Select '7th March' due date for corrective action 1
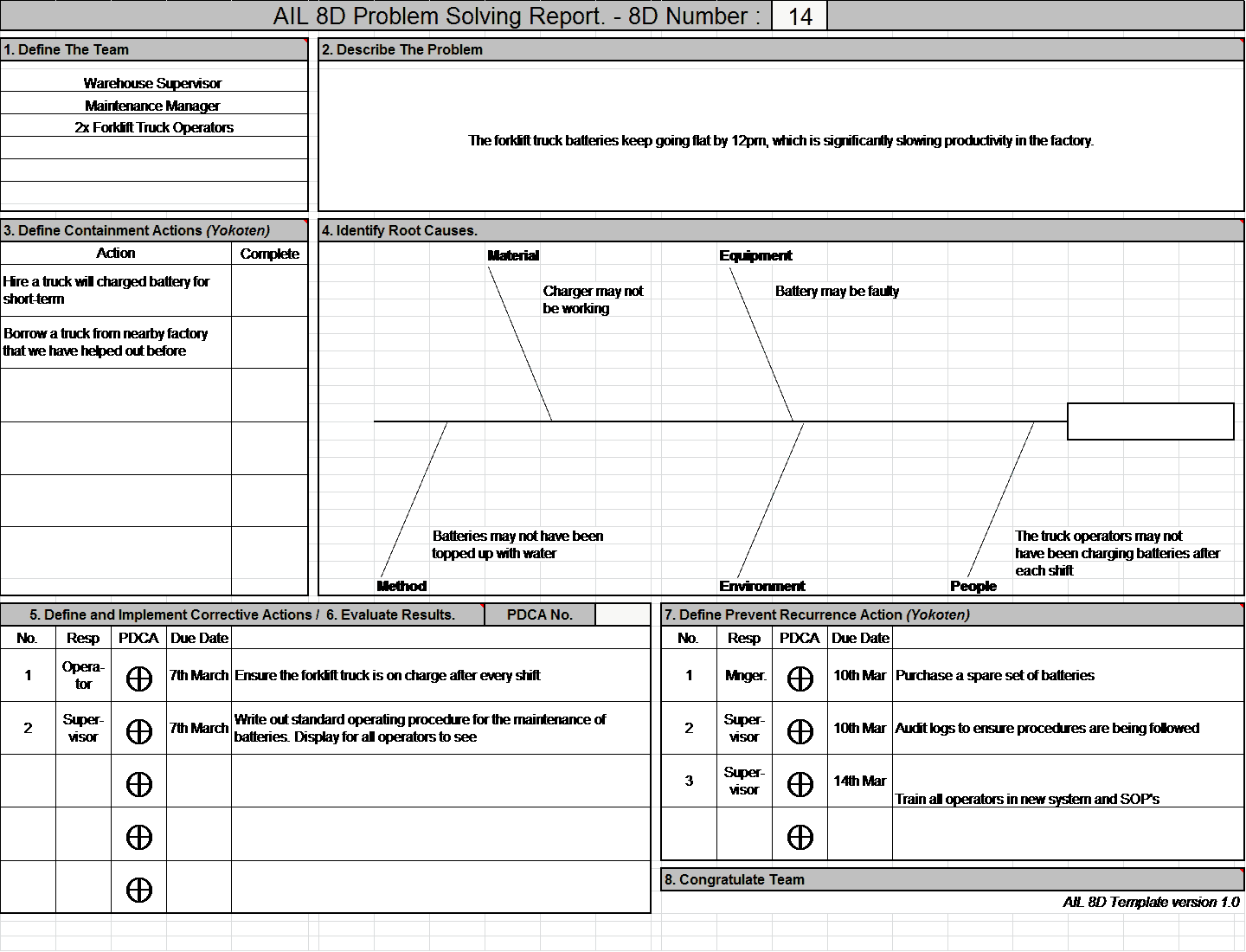 pos(199,675)
